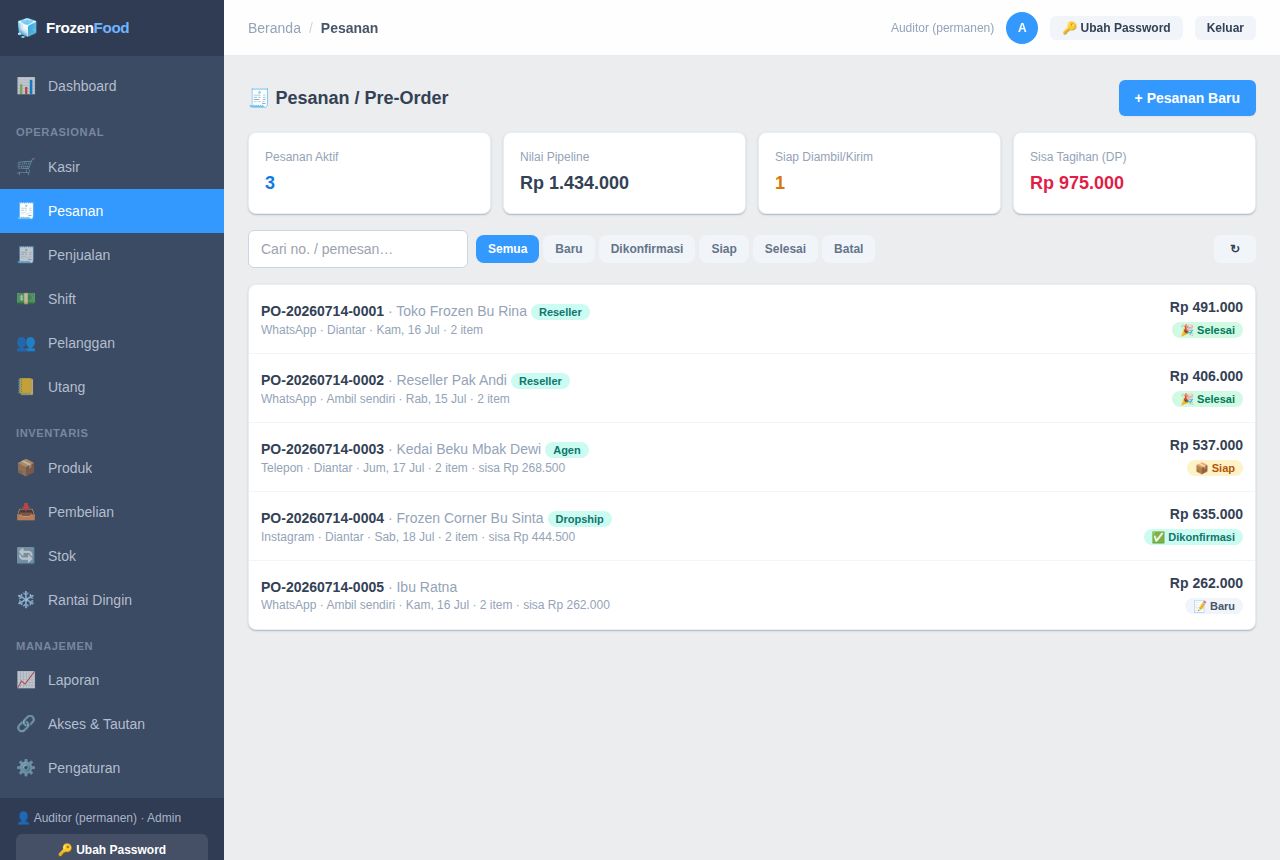Navigate to Pelanggan

112,343
